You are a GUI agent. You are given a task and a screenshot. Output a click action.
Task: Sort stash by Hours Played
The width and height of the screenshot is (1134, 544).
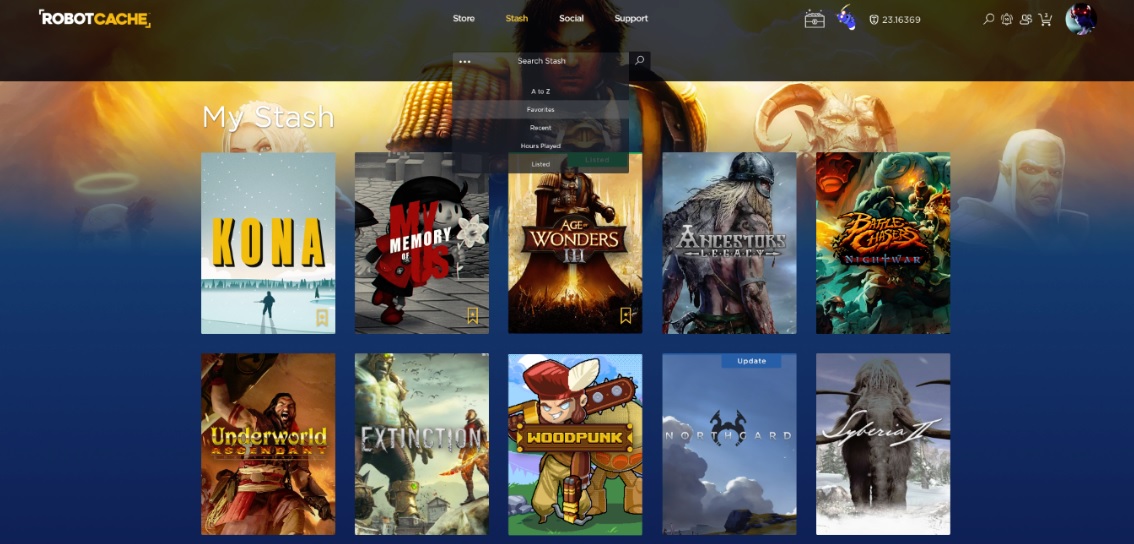pyautogui.click(x=540, y=146)
